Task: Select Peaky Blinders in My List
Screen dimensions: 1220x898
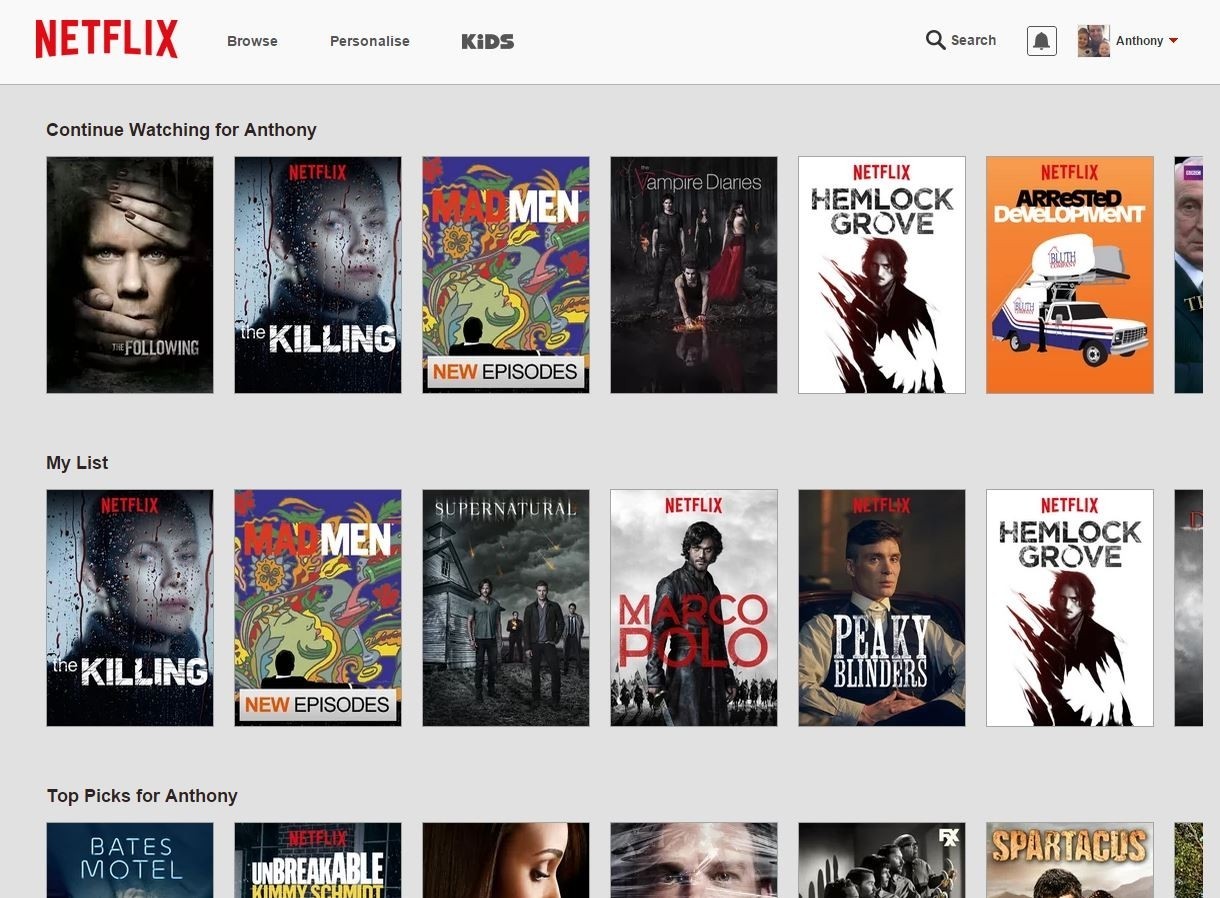Action: click(882, 608)
